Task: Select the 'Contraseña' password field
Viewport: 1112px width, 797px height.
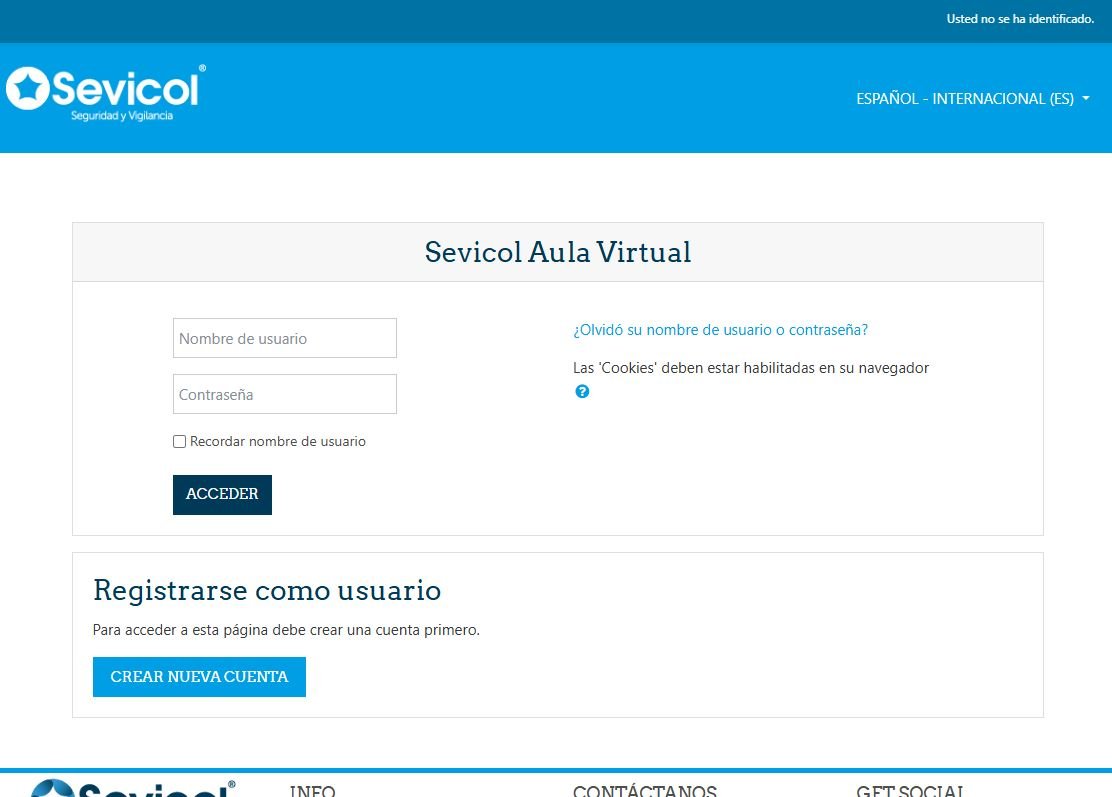Action: [284, 394]
